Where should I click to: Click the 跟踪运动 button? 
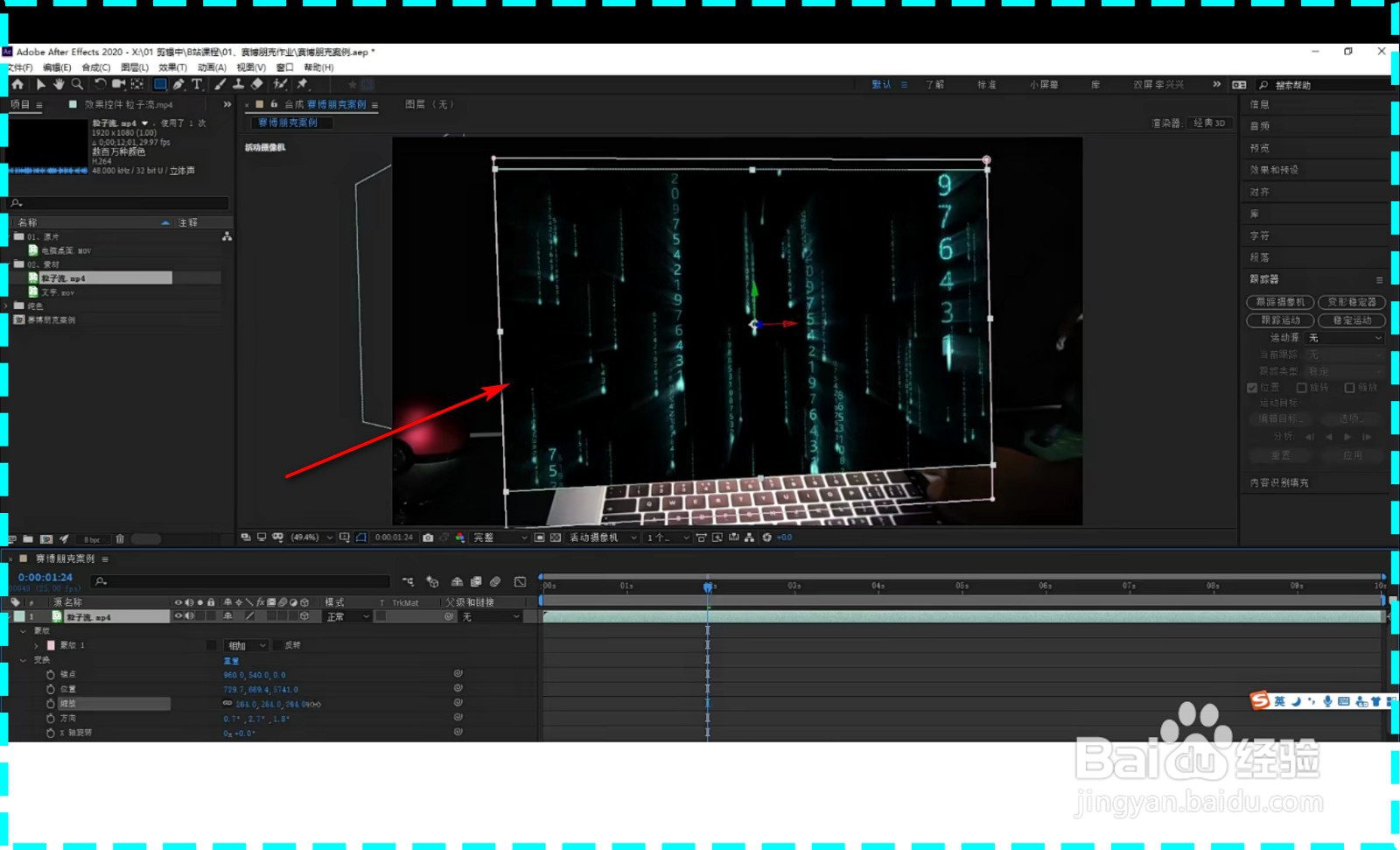1280,320
